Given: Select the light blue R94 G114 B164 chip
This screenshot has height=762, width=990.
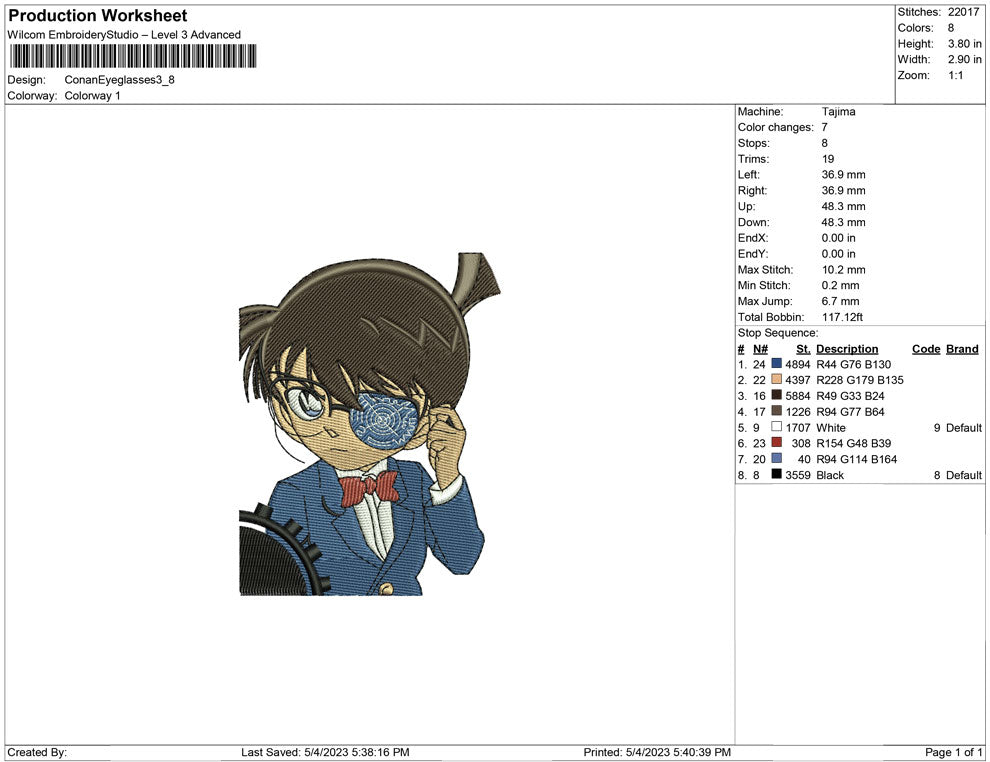Looking at the screenshot, I should point(776,459).
